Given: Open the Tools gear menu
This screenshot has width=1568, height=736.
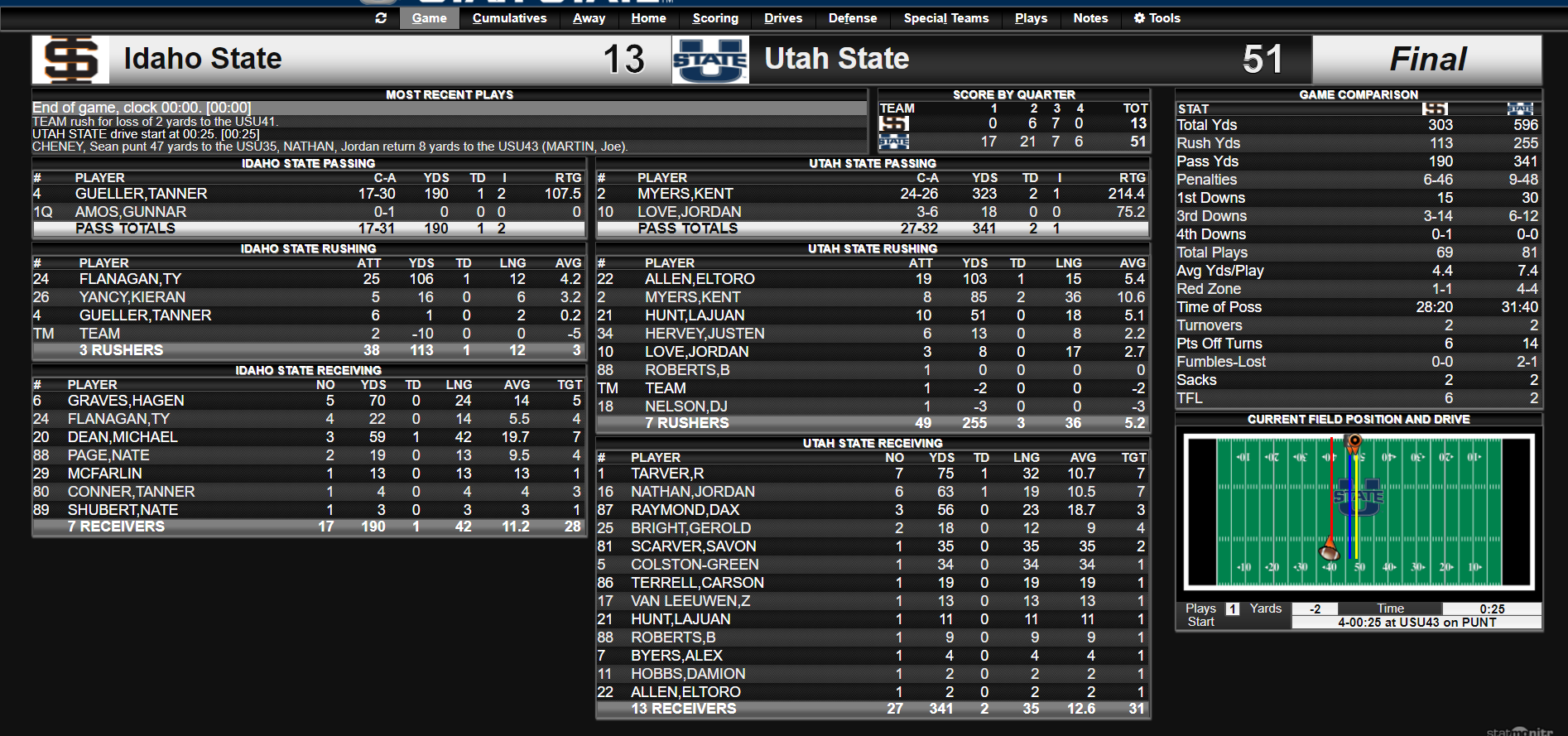Looking at the screenshot, I should coord(1157,17).
